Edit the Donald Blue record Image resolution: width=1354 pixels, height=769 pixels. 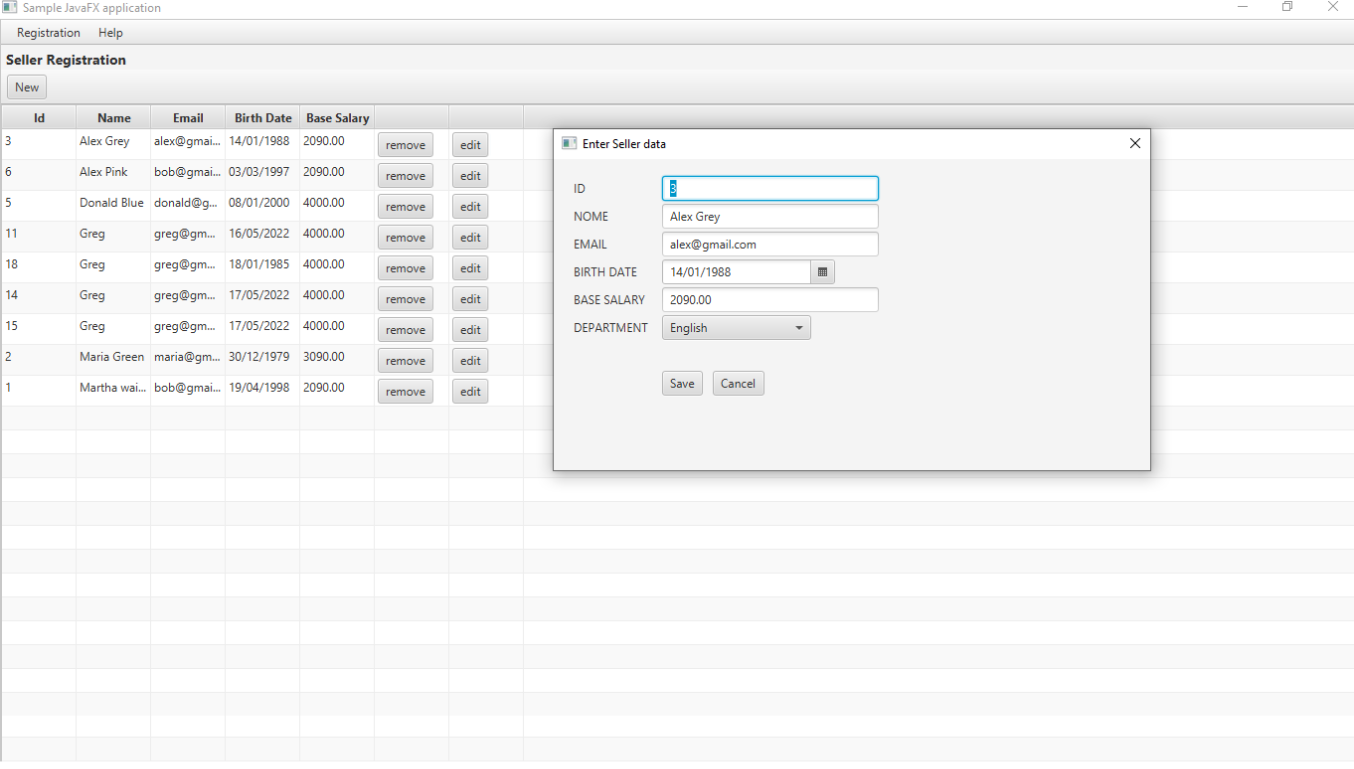(x=469, y=206)
